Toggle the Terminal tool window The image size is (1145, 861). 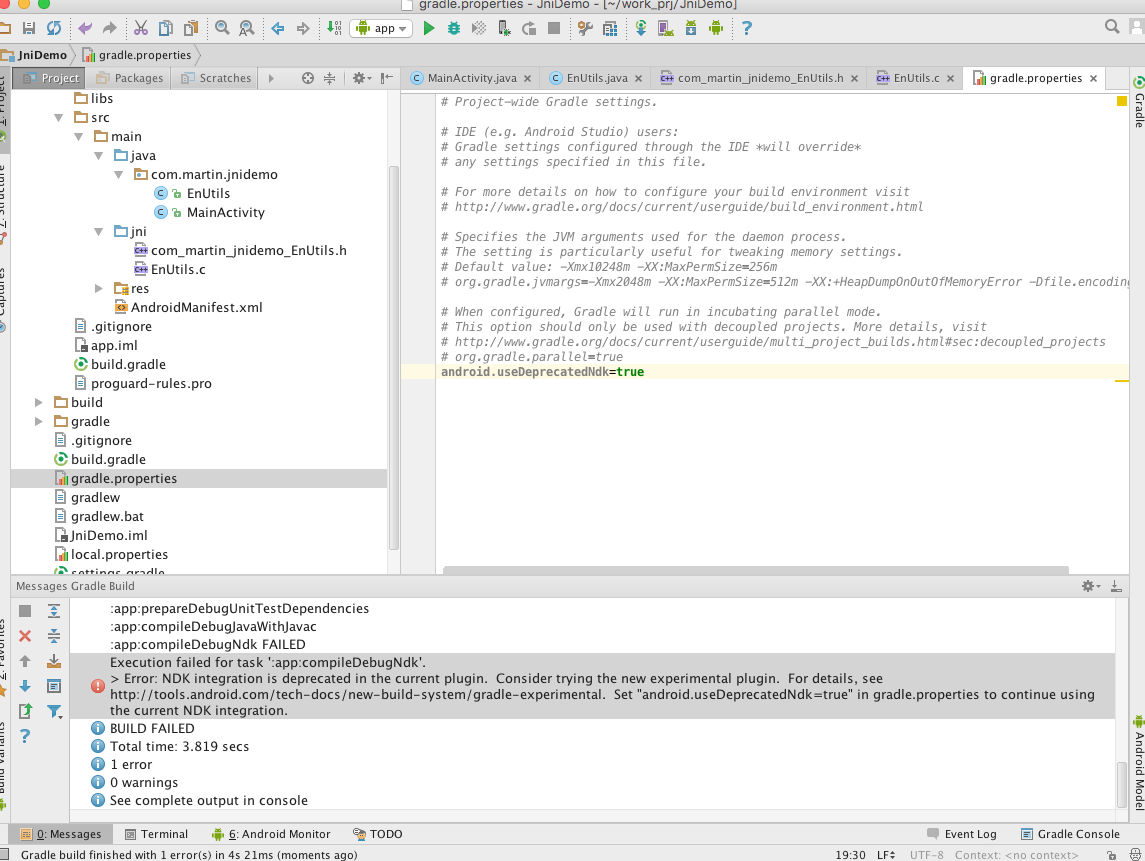pyautogui.click(x=156, y=834)
